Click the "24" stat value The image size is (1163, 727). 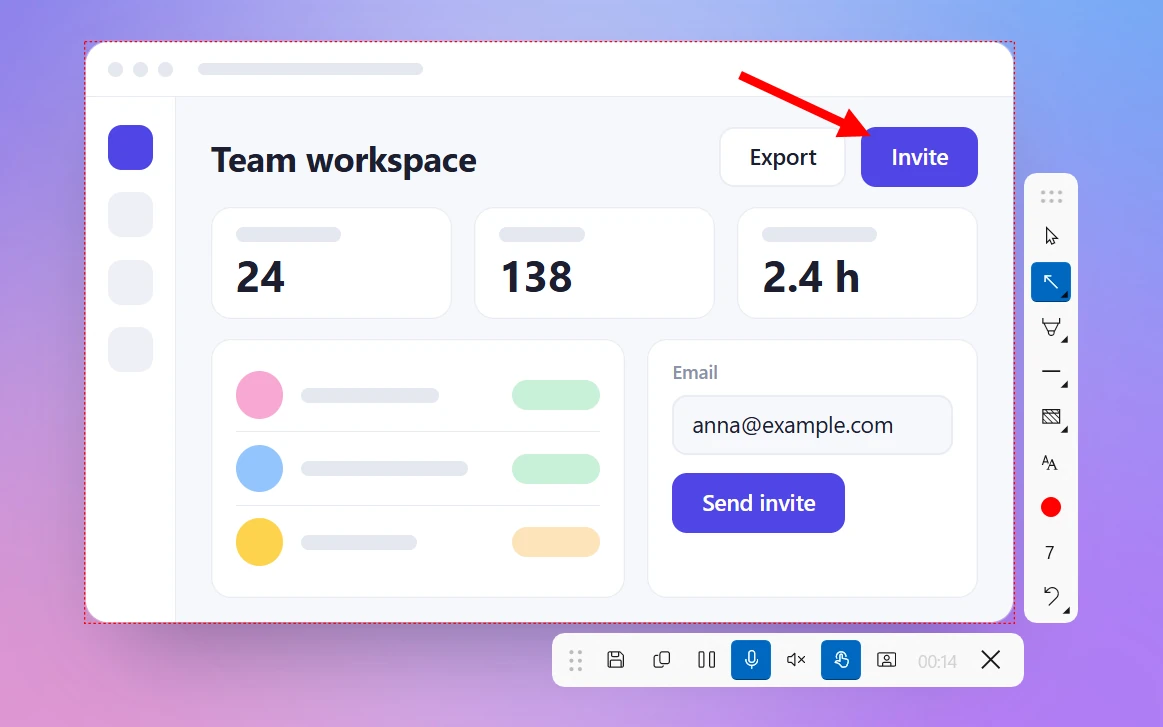pyautogui.click(x=260, y=277)
